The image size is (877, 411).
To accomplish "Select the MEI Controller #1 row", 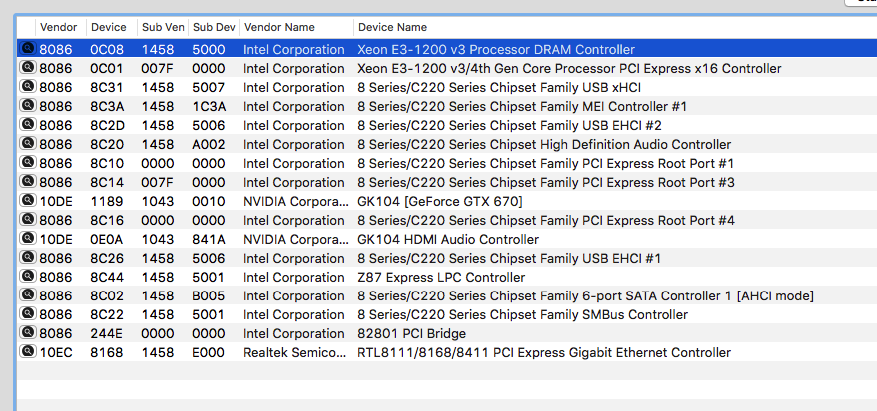I will tap(522, 106).
